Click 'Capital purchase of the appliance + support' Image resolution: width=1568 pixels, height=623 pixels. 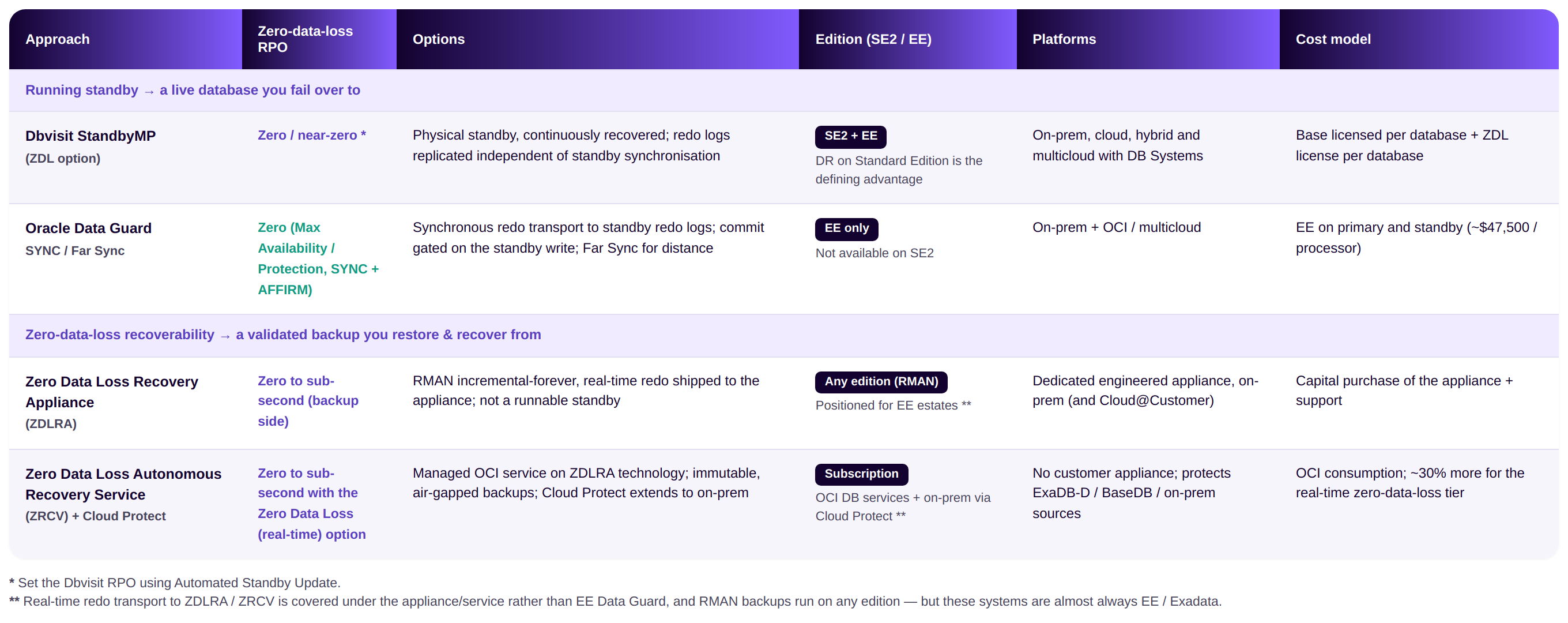coord(1404,391)
